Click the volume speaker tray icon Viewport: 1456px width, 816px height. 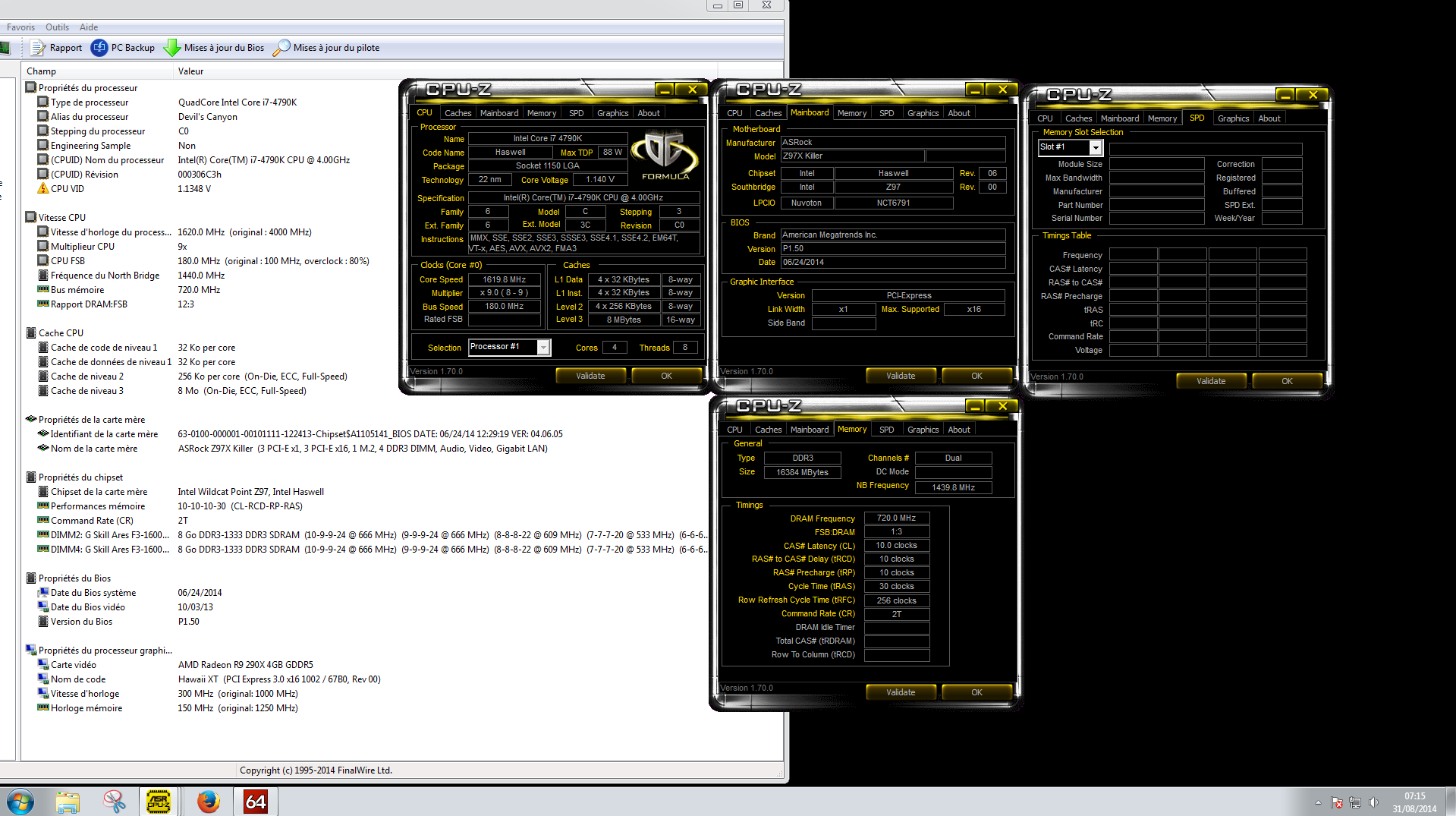tap(1373, 802)
